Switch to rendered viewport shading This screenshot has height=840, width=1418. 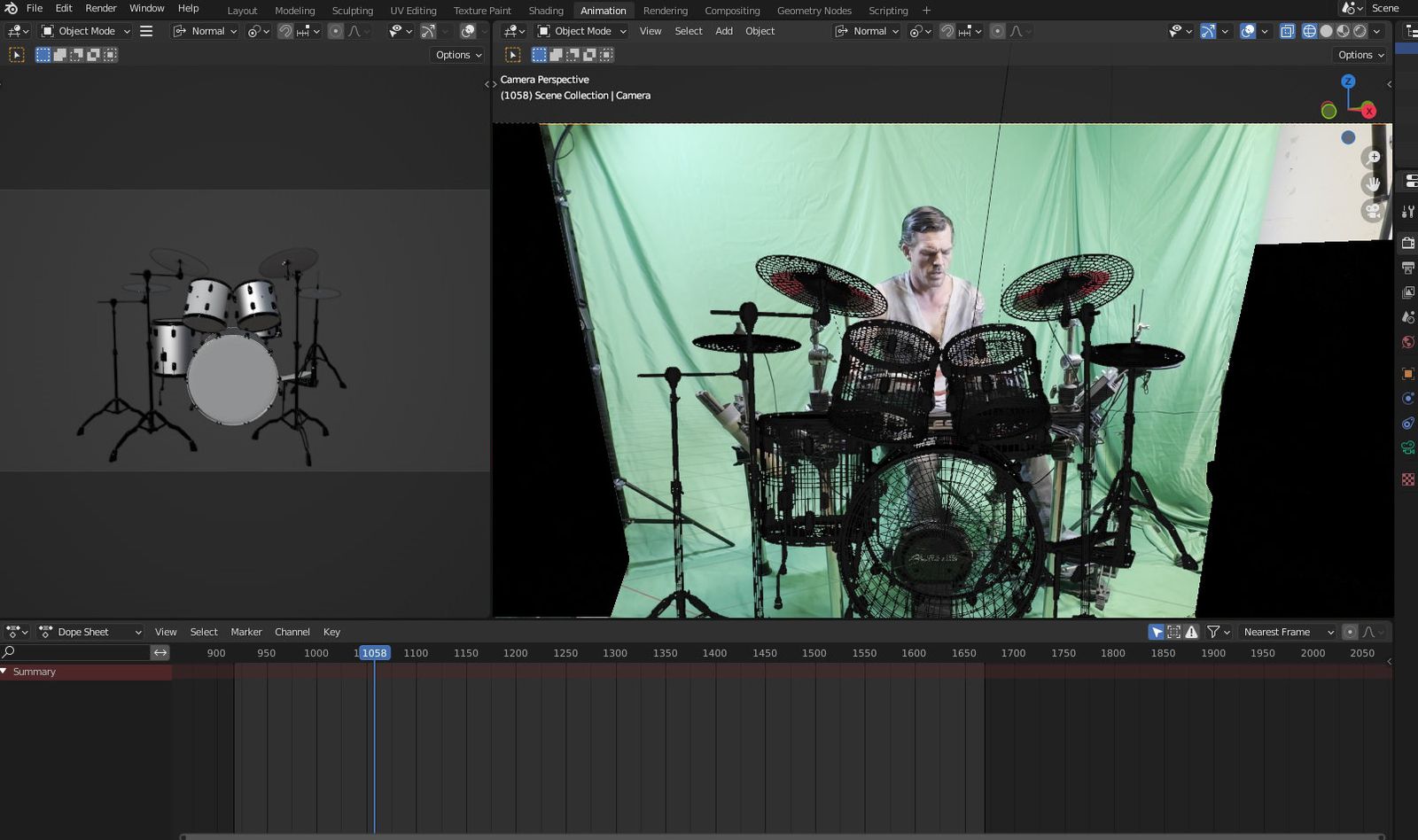[x=1360, y=31]
